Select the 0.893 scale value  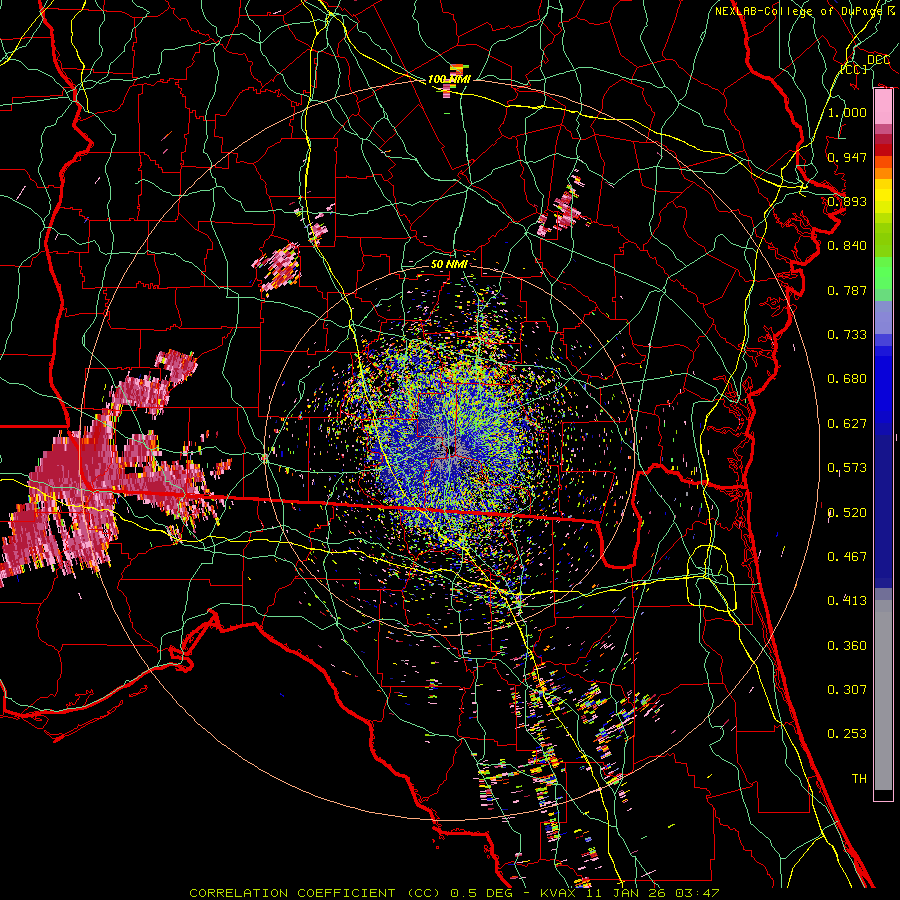pos(847,201)
